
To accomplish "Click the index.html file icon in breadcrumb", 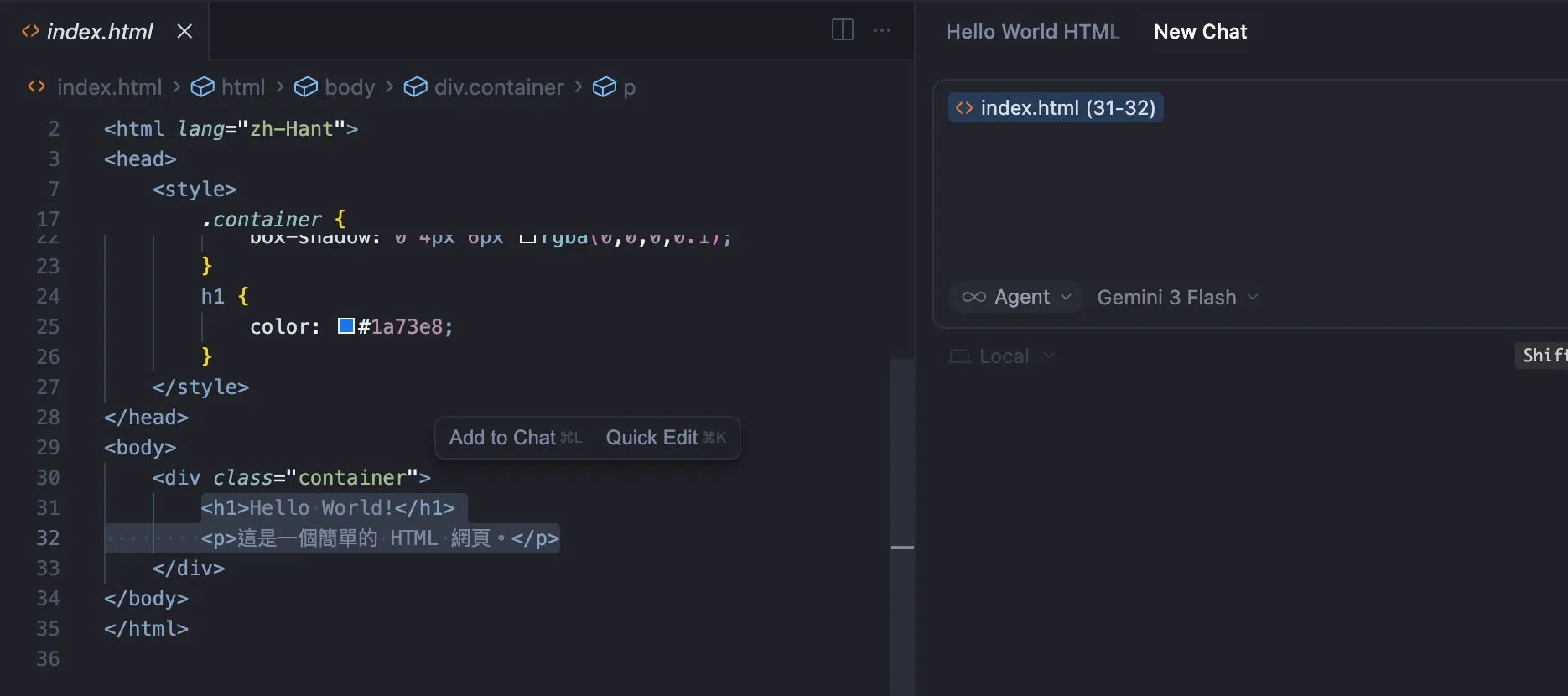I will [x=36, y=87].
